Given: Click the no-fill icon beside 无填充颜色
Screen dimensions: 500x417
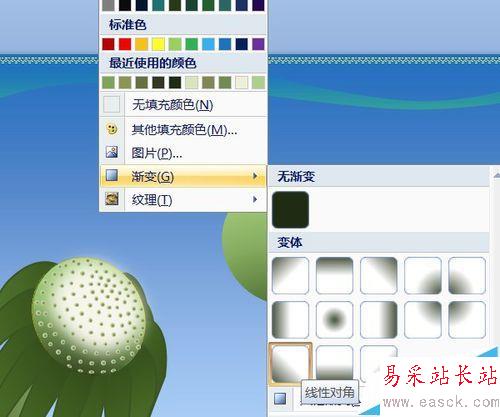Looking at the screenshot, I should click(x=112, y=105).
